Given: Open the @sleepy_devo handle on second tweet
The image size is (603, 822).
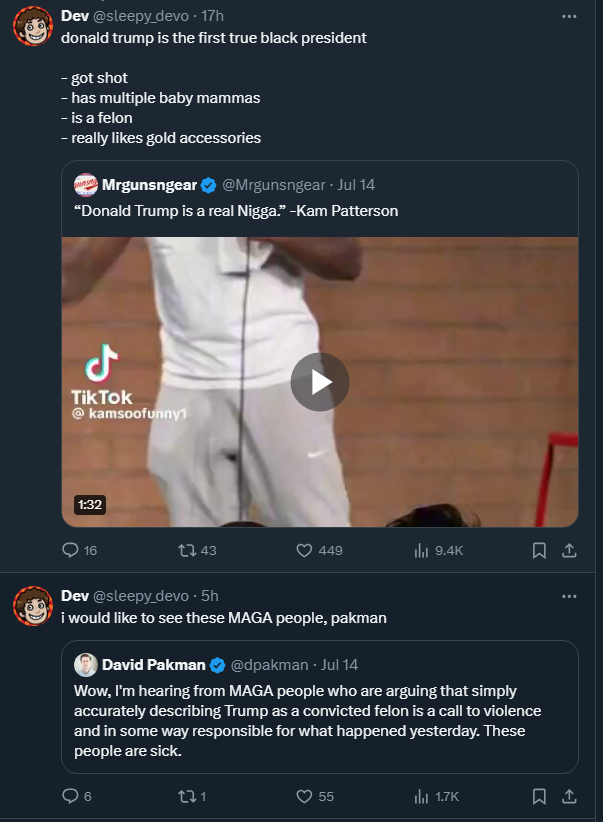Looking at the screenshot, I should 141,596.
